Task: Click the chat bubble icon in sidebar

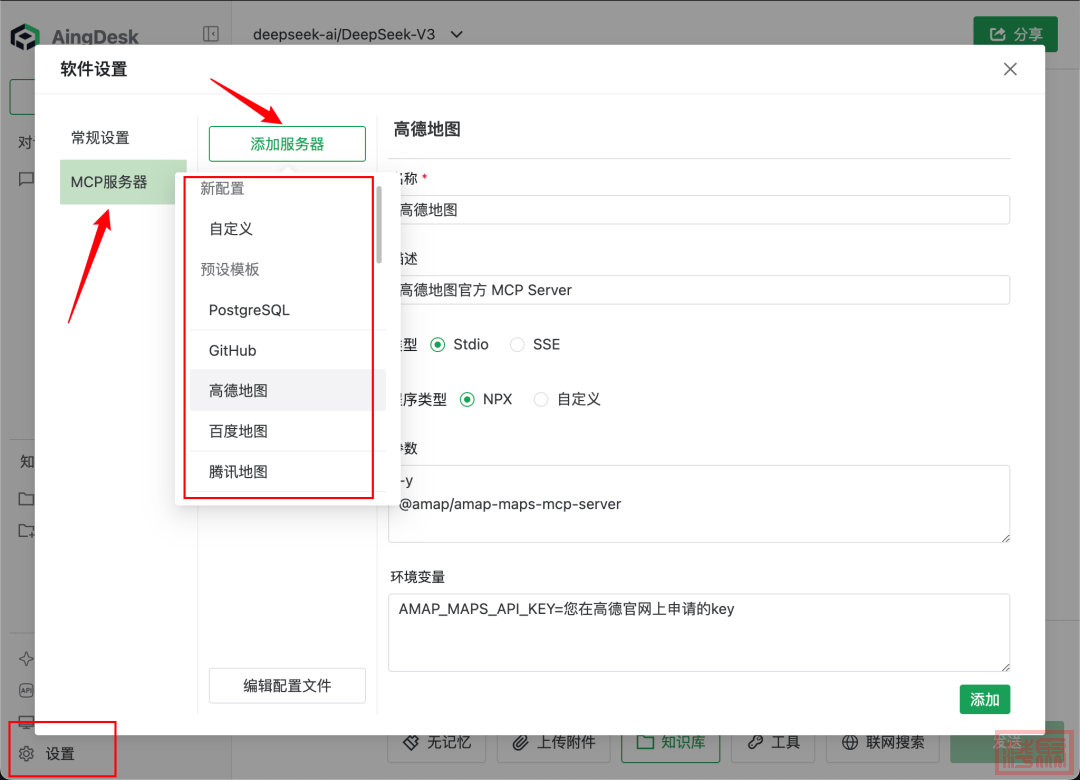Action: 26,180
